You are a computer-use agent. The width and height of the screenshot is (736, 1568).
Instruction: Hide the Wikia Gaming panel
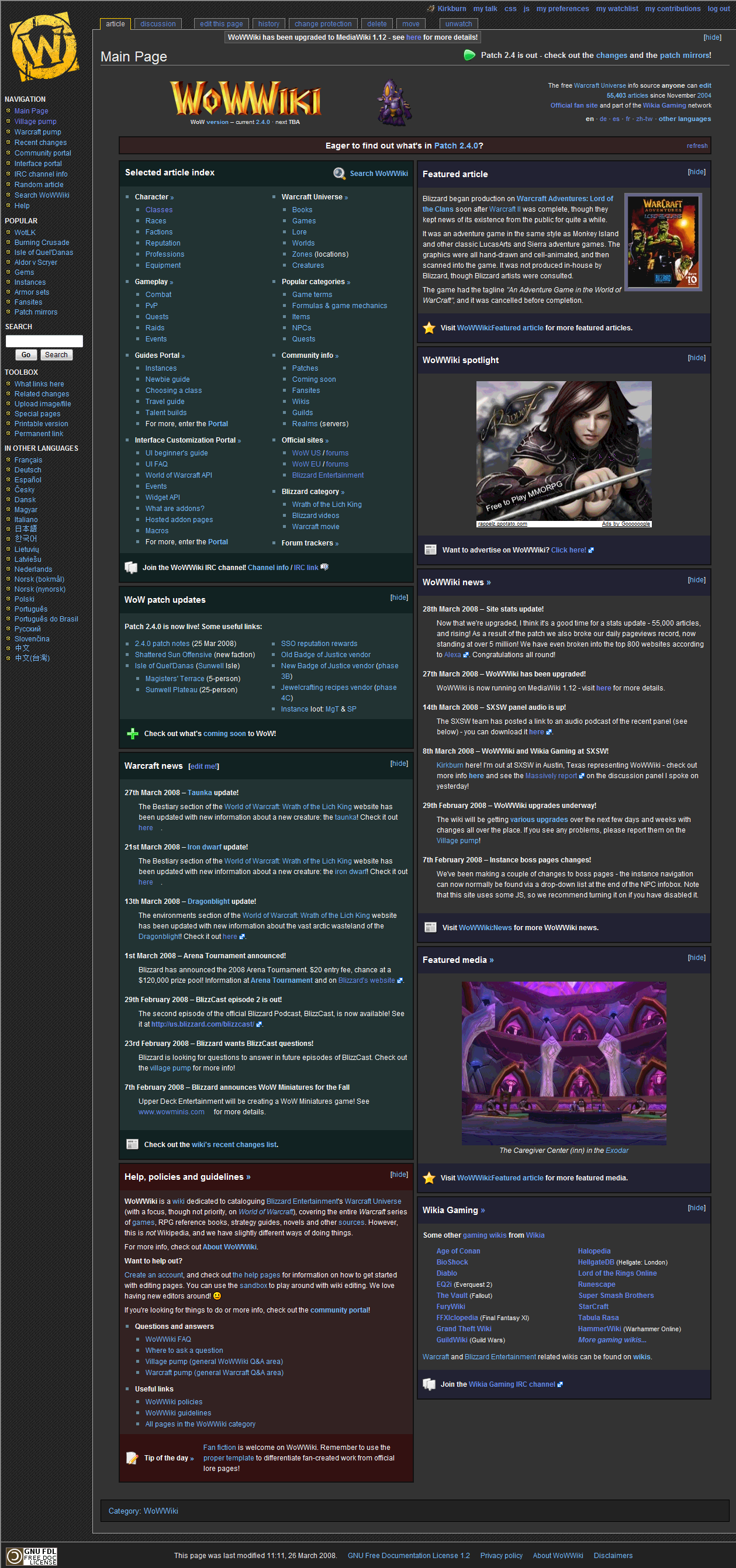coord(696,1208)
